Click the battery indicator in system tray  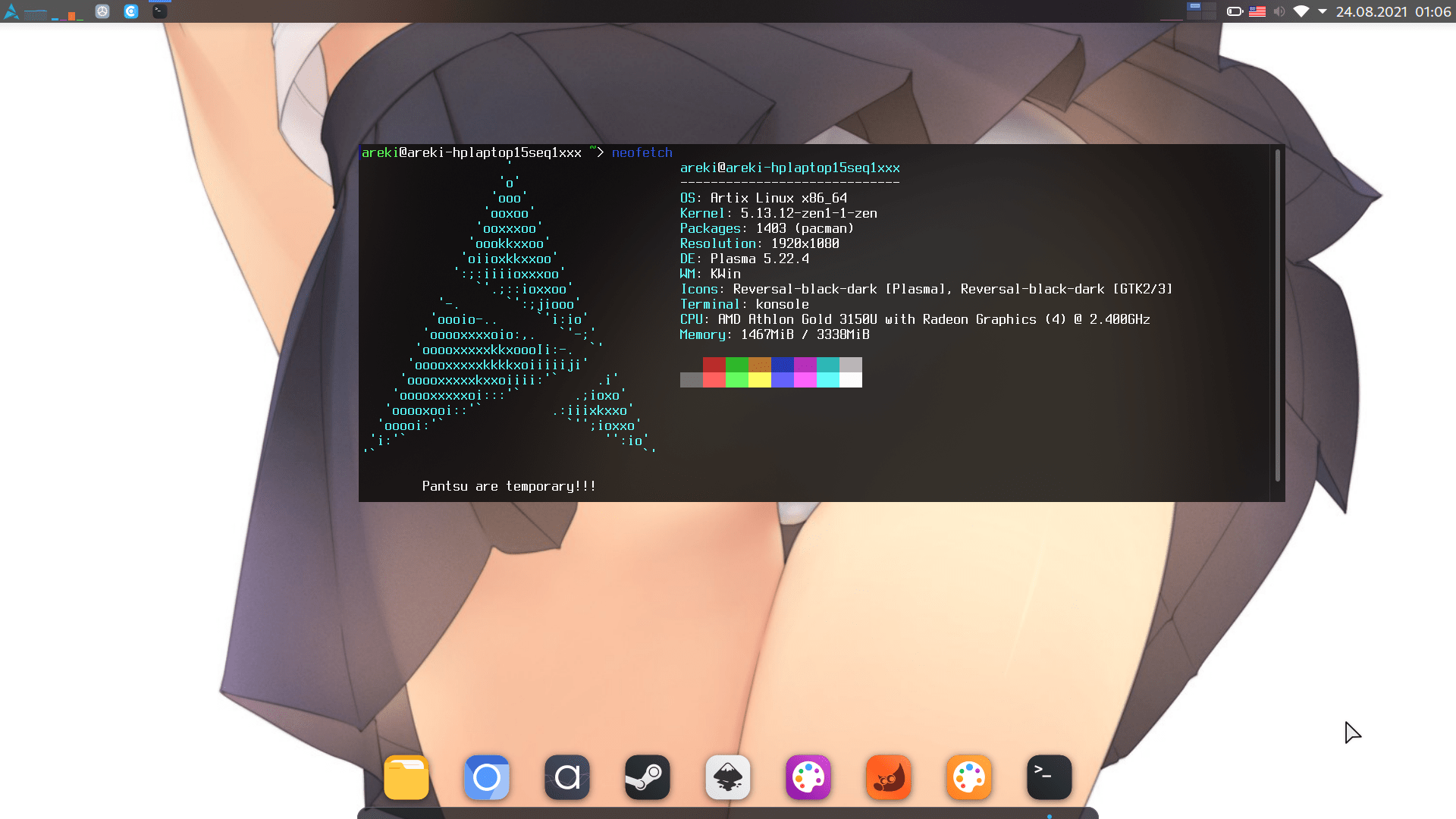pos(1235,11)
